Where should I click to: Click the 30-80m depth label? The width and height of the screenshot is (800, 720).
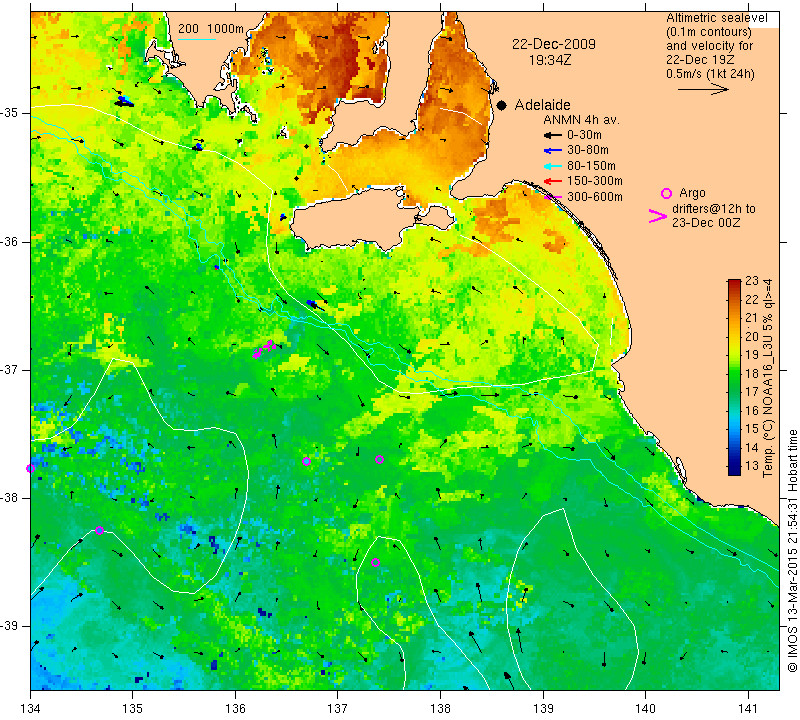point(588,150)
